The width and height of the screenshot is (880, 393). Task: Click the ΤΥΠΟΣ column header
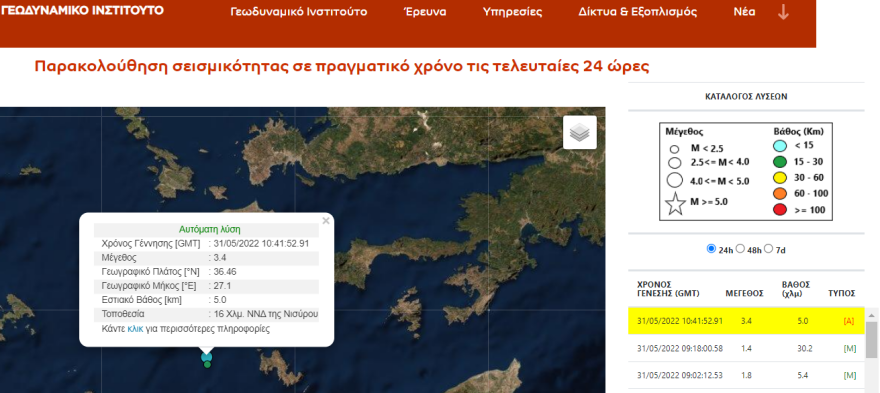pyautogui.click(x=842, y=293)
